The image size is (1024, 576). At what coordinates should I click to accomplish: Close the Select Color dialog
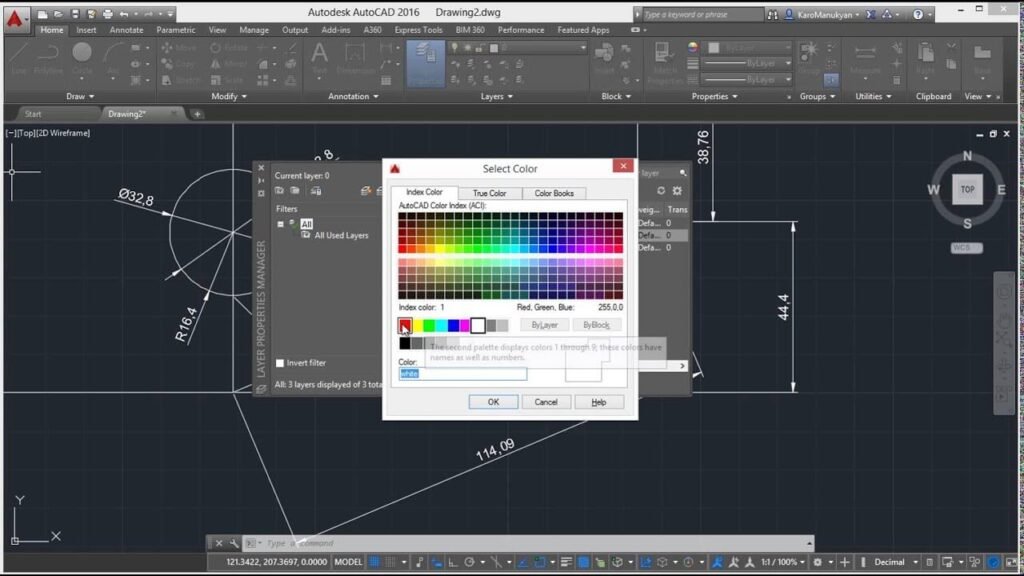click(x=623, y=167)
